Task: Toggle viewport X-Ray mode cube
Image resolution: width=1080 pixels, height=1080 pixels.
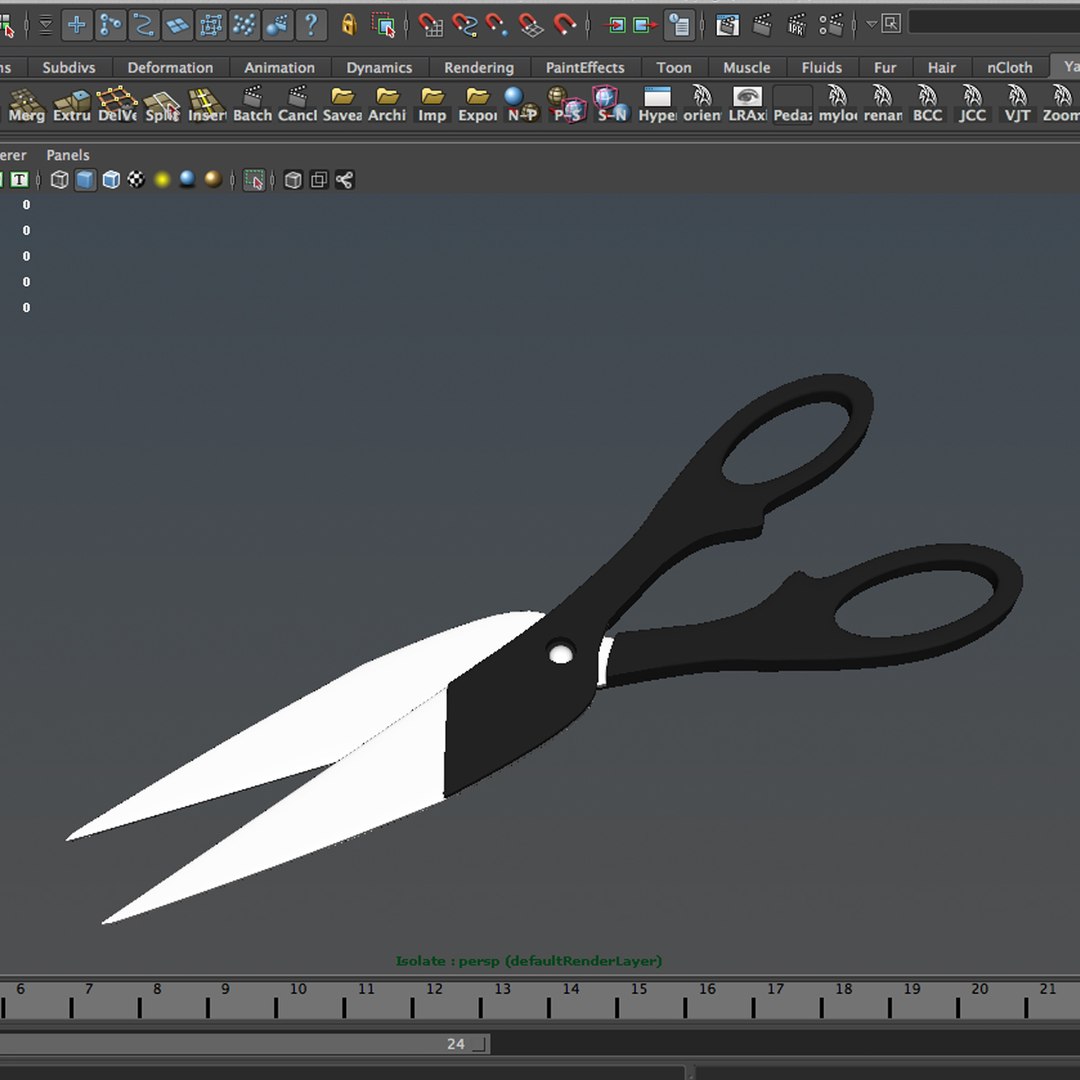Action: click(x=293, y=180)
